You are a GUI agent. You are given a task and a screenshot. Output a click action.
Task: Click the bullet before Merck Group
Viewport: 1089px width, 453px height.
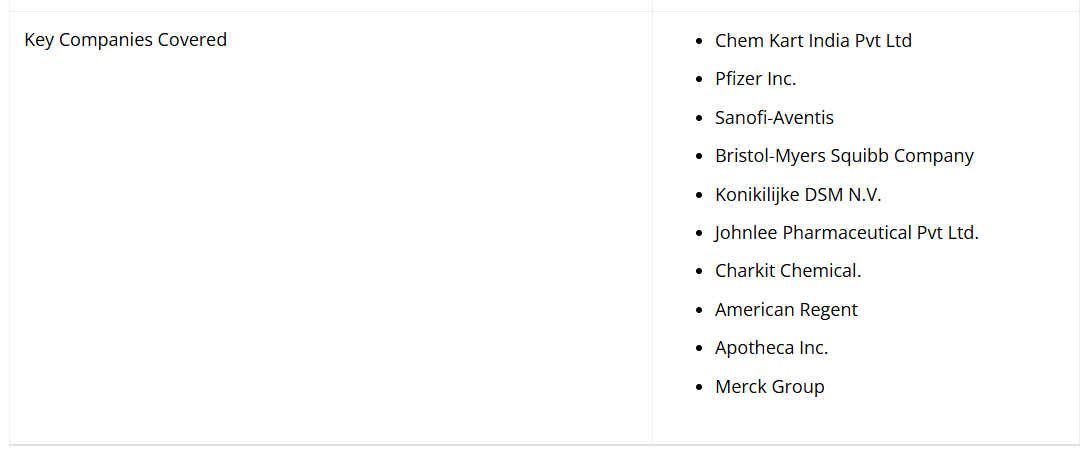tap(700, 388)
